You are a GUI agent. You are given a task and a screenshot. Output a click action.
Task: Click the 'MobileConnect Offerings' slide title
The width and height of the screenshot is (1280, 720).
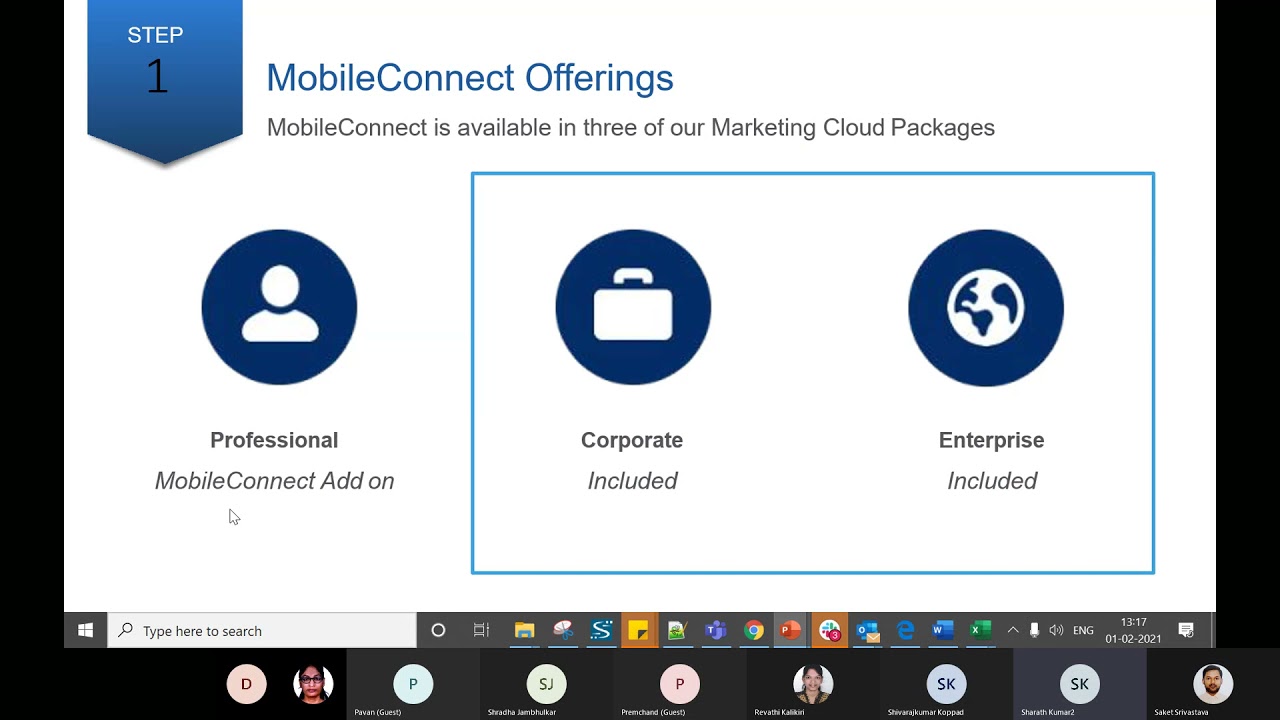(470, 77)
